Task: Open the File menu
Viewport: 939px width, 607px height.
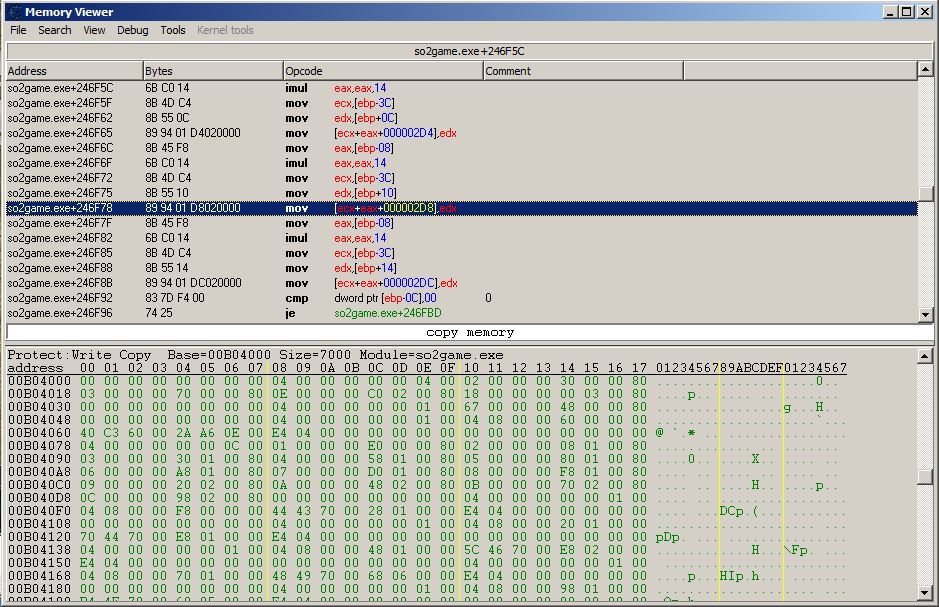Action: pyautogui.click(x=18, y=30)
